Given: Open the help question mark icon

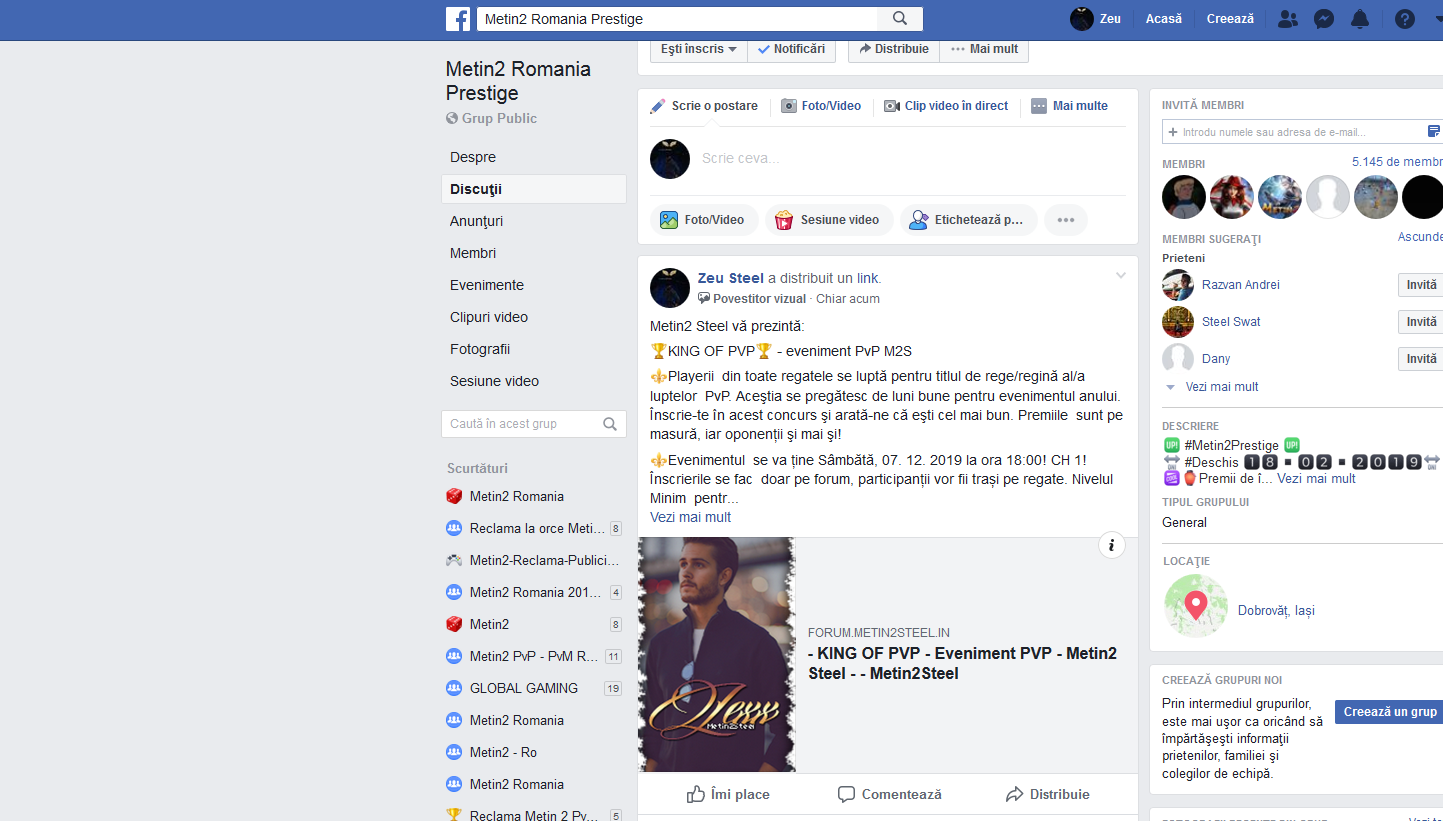Looking at the screenshot, I should [1404, 19].
